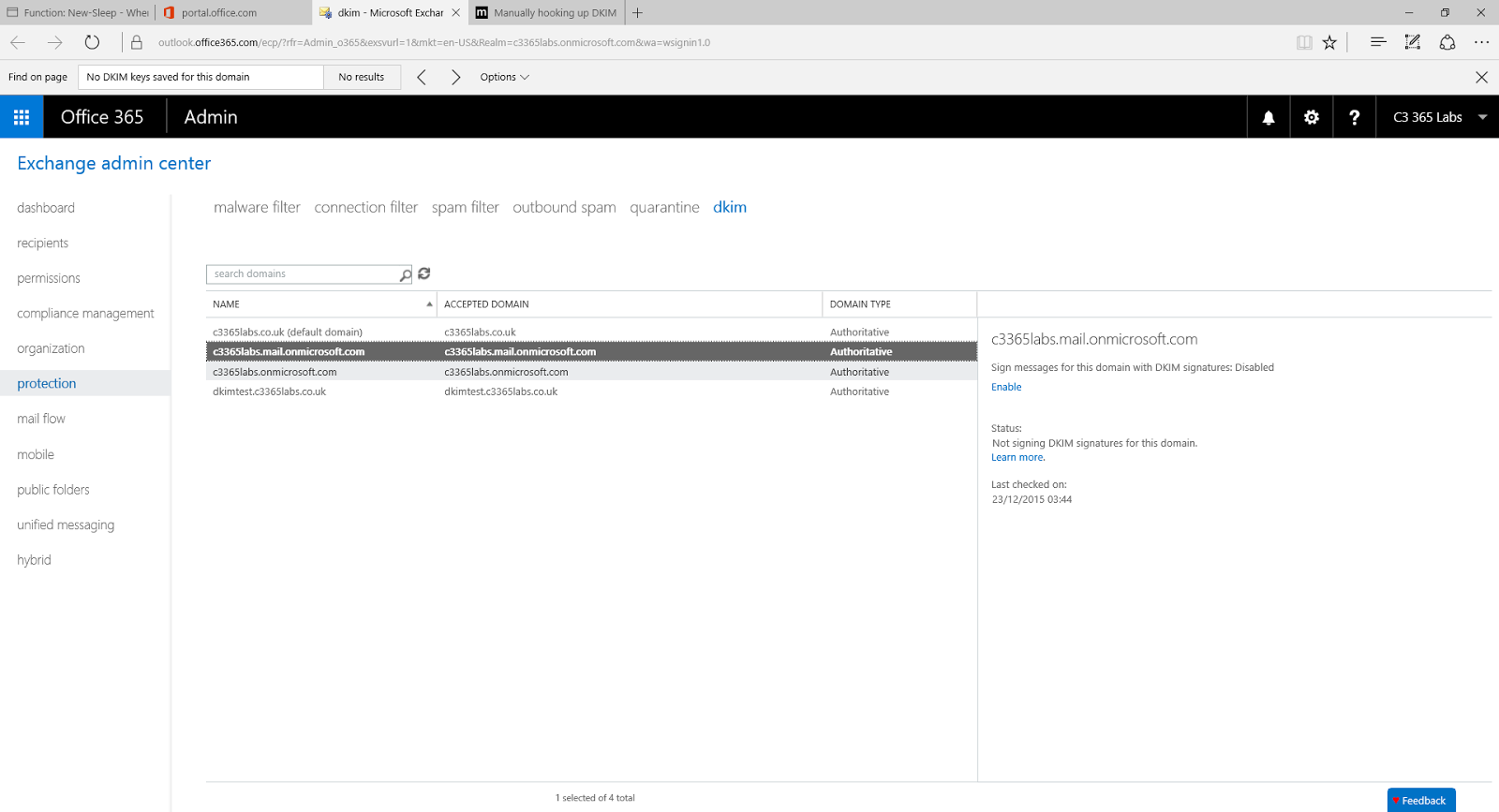The height and width of the screenshot is (812, 1499).
Task: Select dkimtest.c3365labs.co.uk row
Action: [591, 391]
